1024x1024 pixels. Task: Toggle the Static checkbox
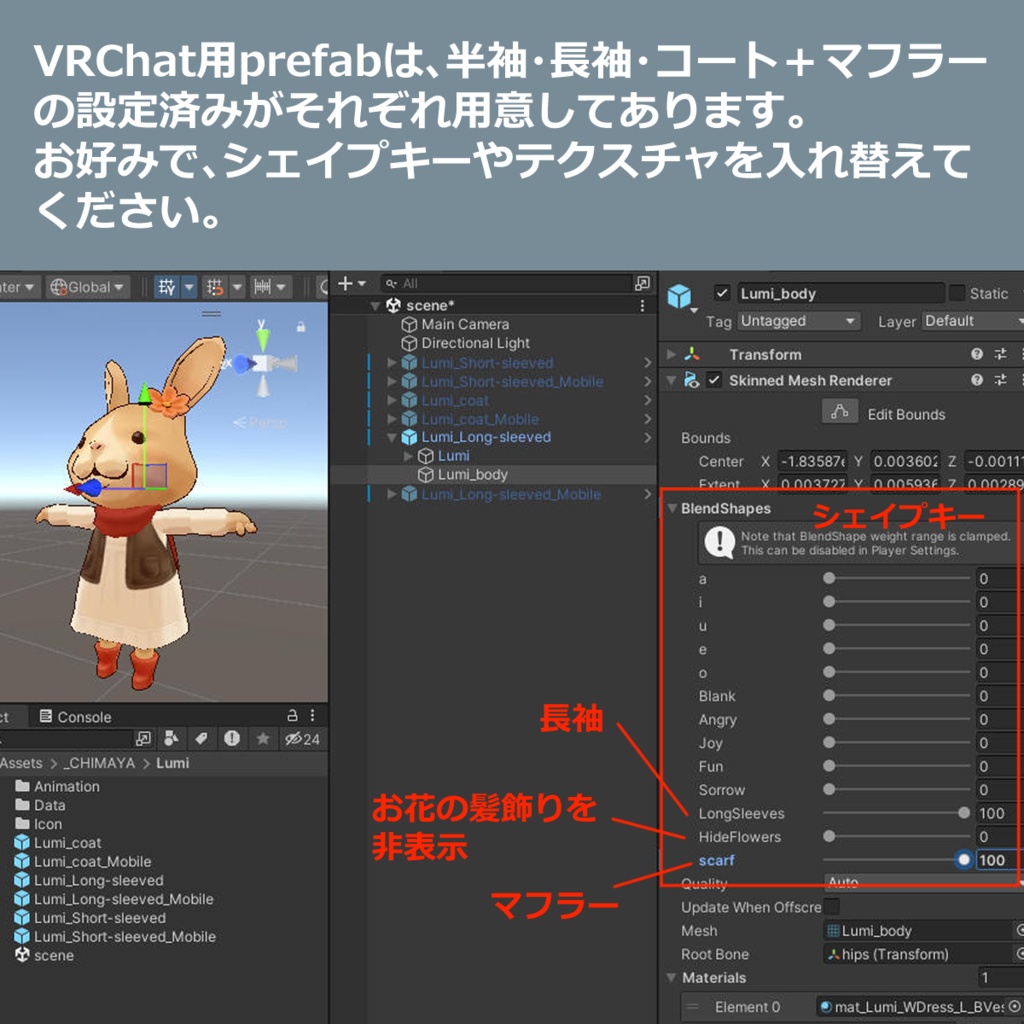tap(957, 293)
